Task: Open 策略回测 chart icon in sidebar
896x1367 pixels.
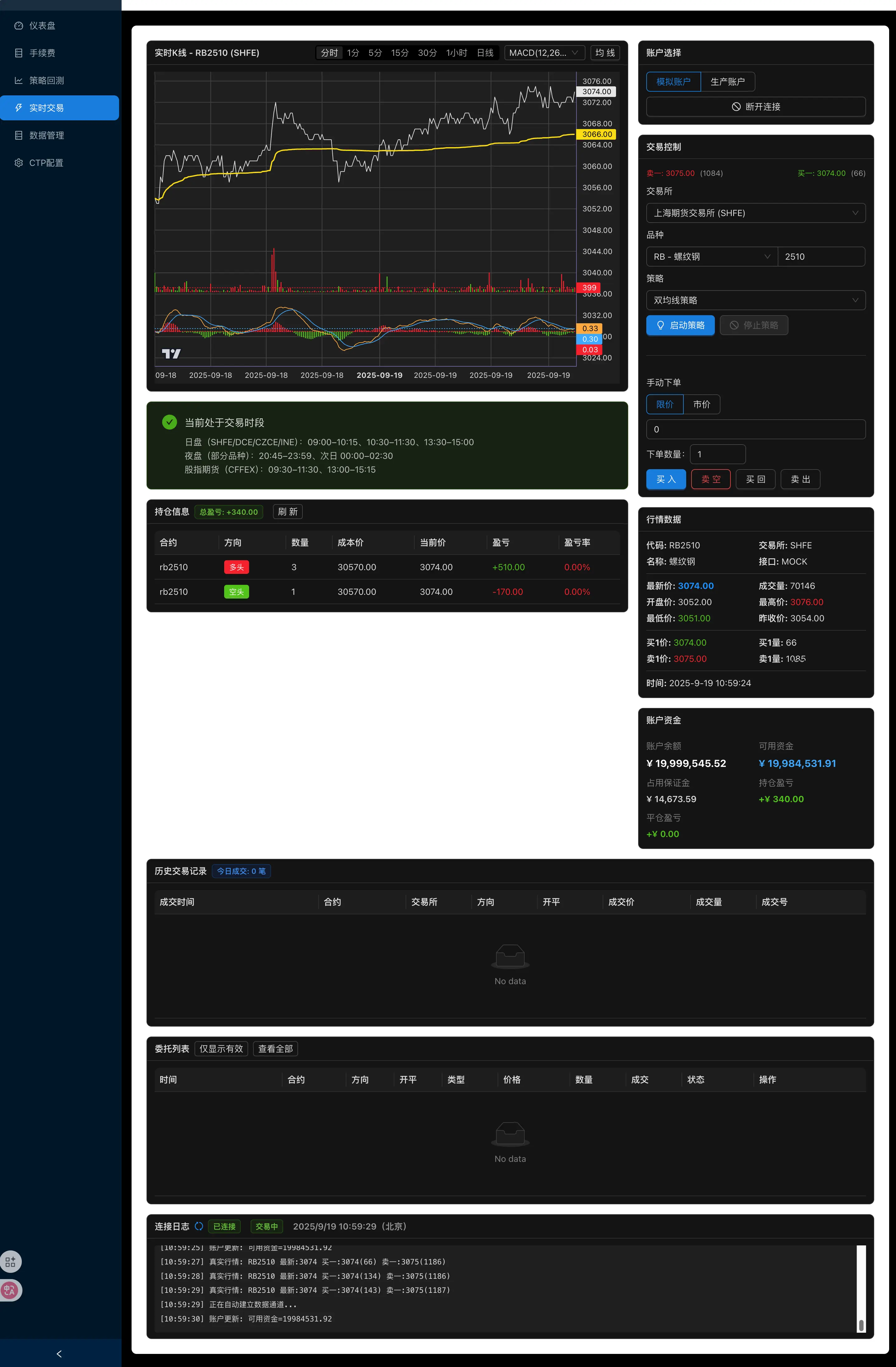Action: (x=18, y=80)
